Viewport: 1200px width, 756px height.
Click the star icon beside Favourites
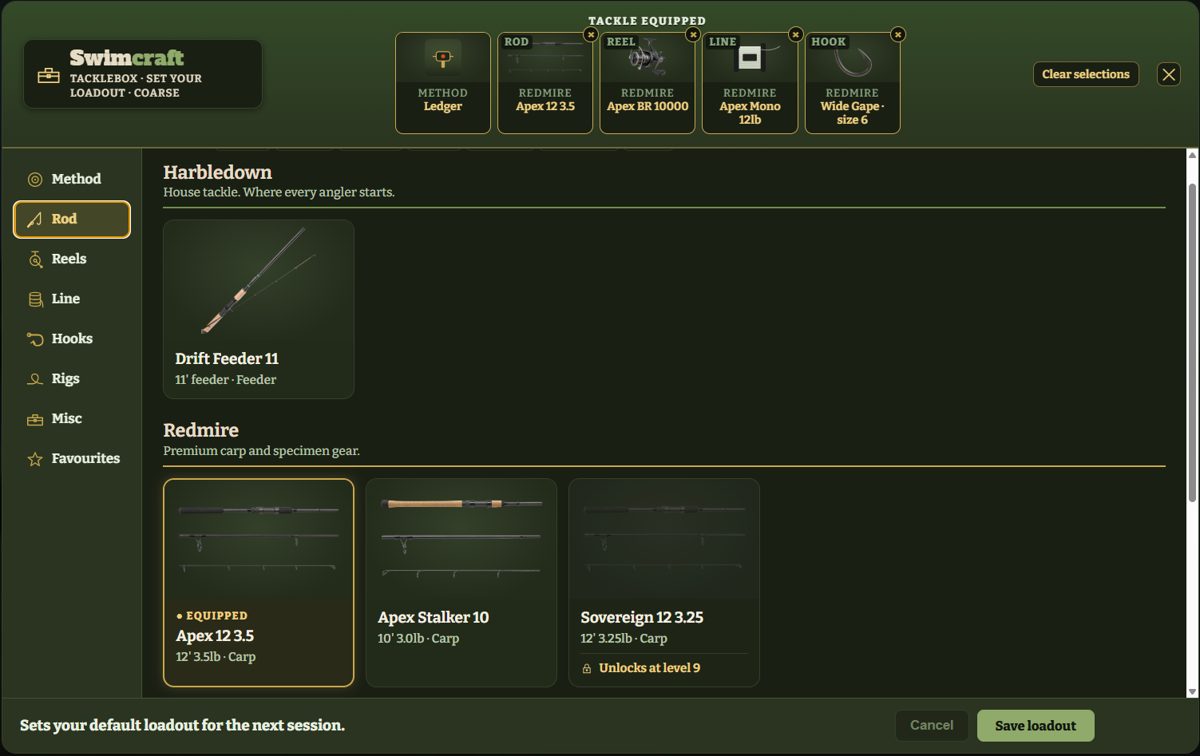click(35, 459)
